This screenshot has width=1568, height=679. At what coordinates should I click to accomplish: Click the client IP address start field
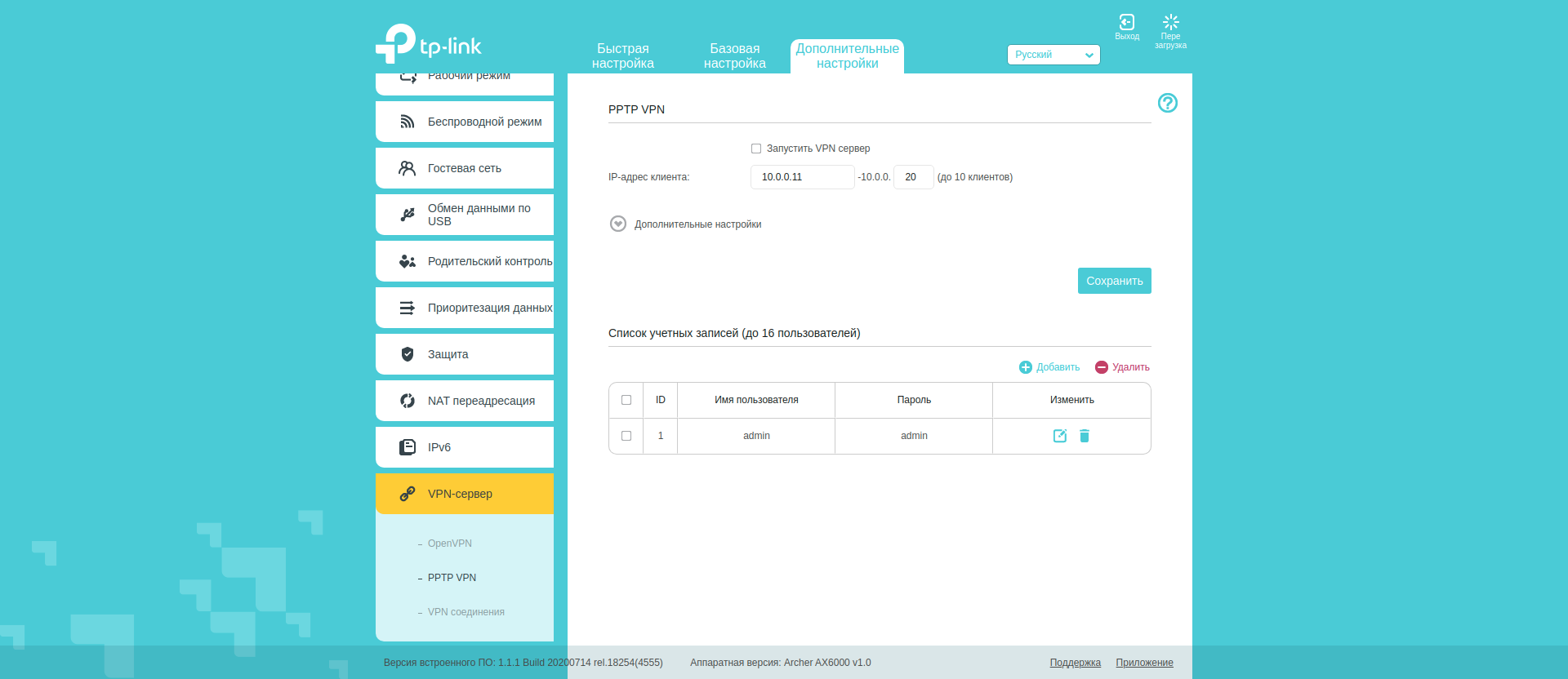(801, 177)
